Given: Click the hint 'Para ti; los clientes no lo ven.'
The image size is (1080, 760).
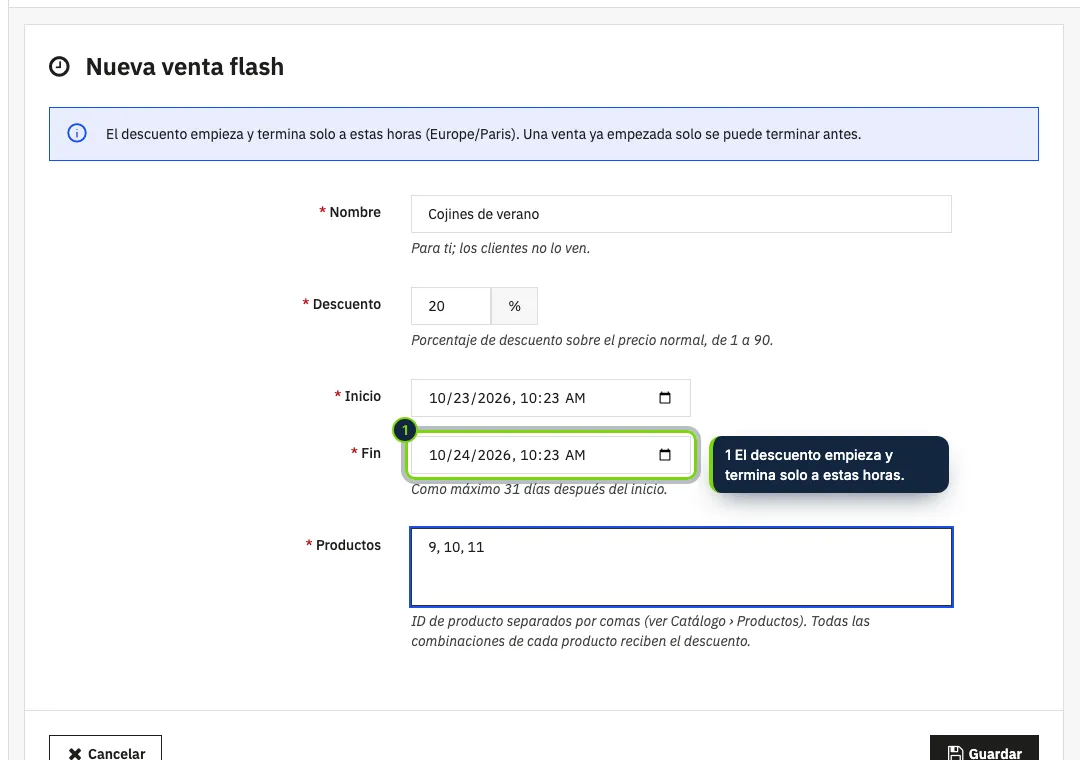Looking at the screenshot, I should point(501,248).
